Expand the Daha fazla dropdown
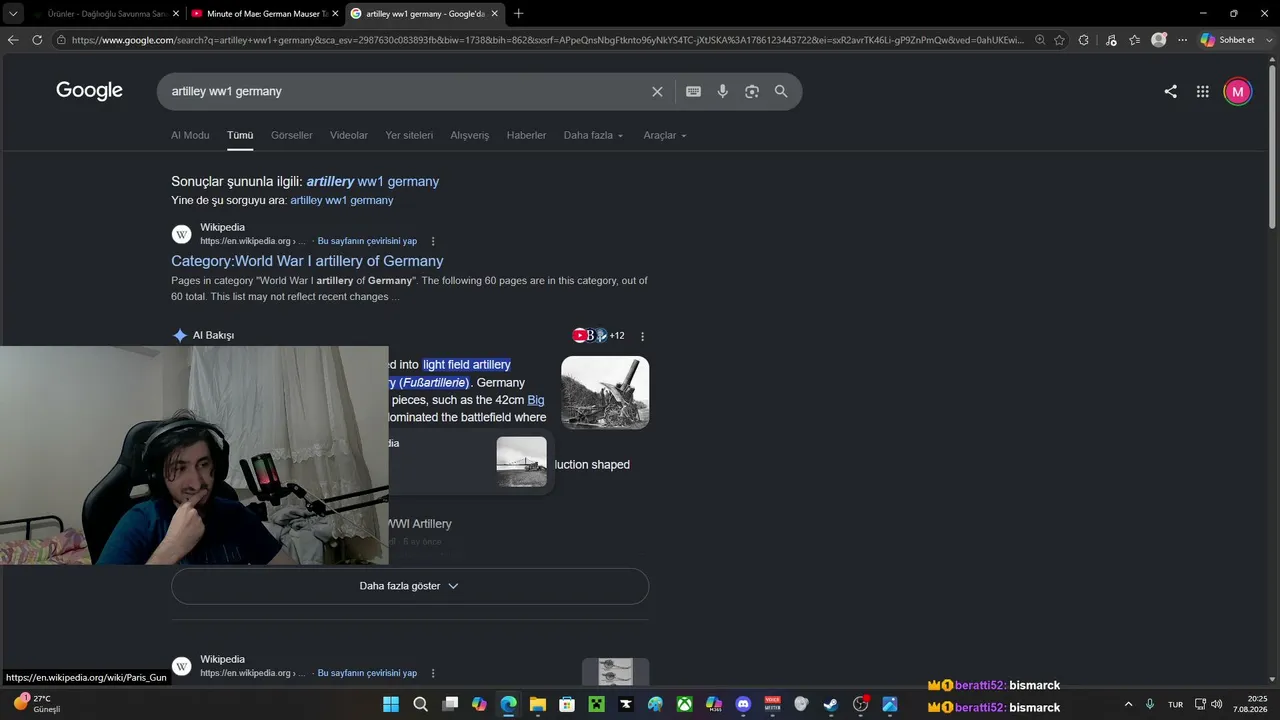Image resolution: width=1280 pixels, height=720 pixels. (x=593, y=135)
